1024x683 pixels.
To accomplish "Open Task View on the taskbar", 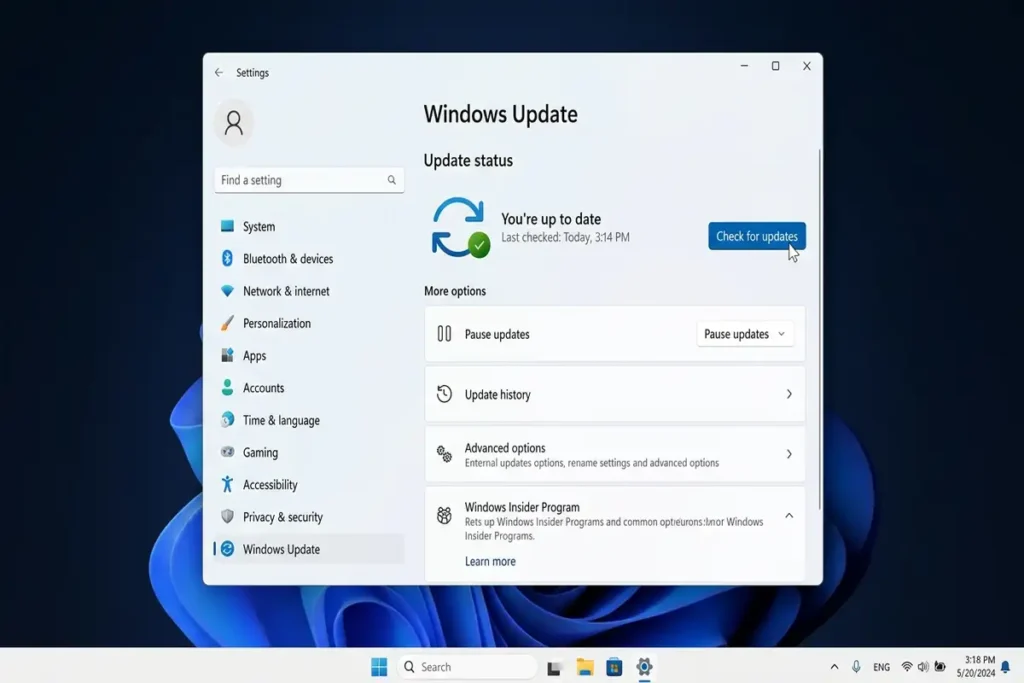I will [554, 667].
